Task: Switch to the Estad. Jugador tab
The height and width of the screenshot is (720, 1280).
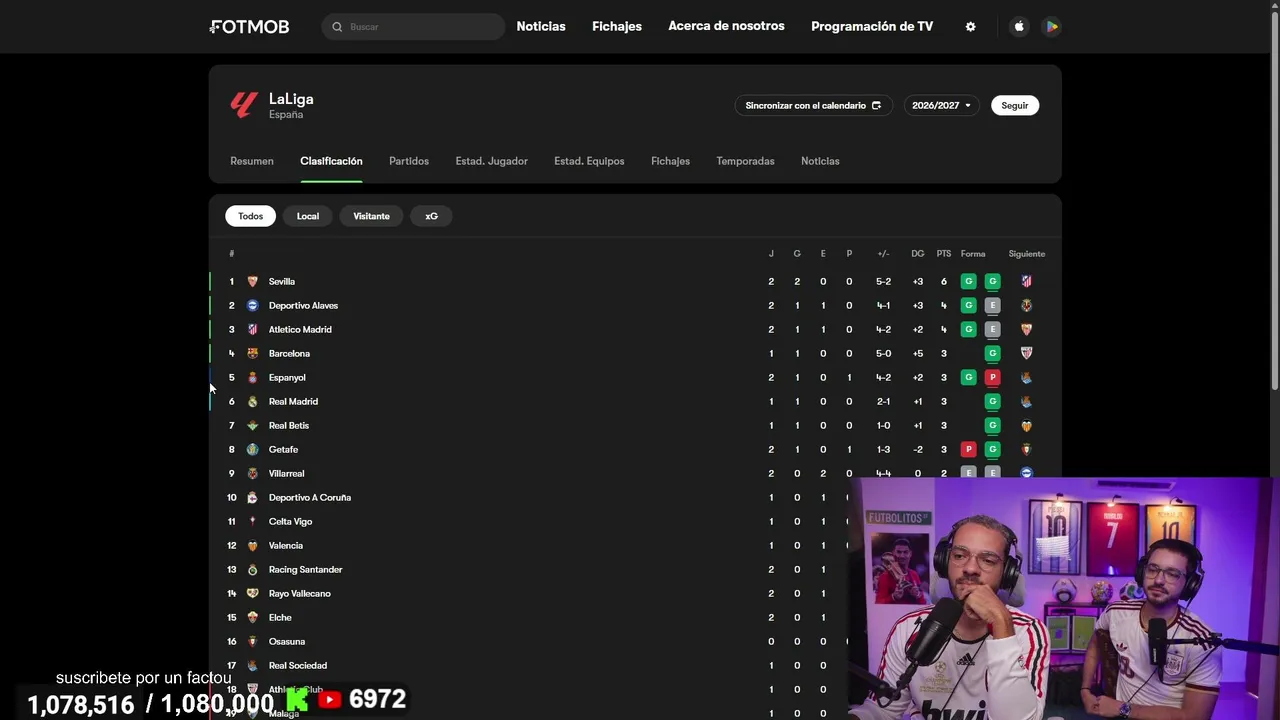Action: [491, 161]
